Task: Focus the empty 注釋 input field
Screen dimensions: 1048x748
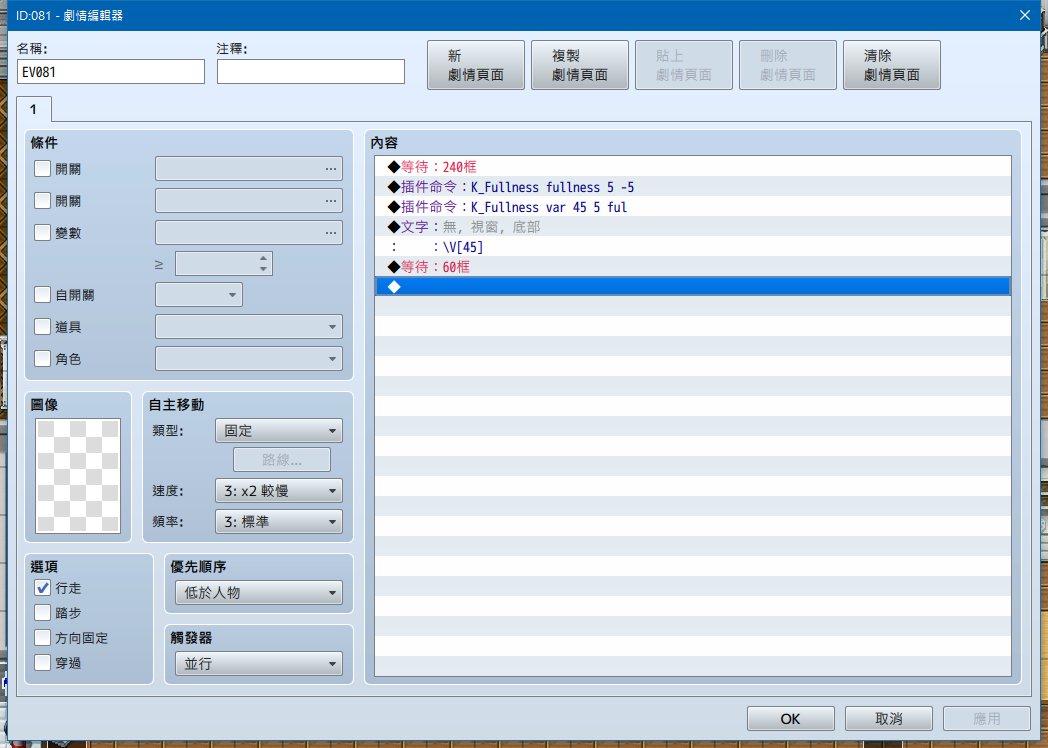Action: (311, 72)
